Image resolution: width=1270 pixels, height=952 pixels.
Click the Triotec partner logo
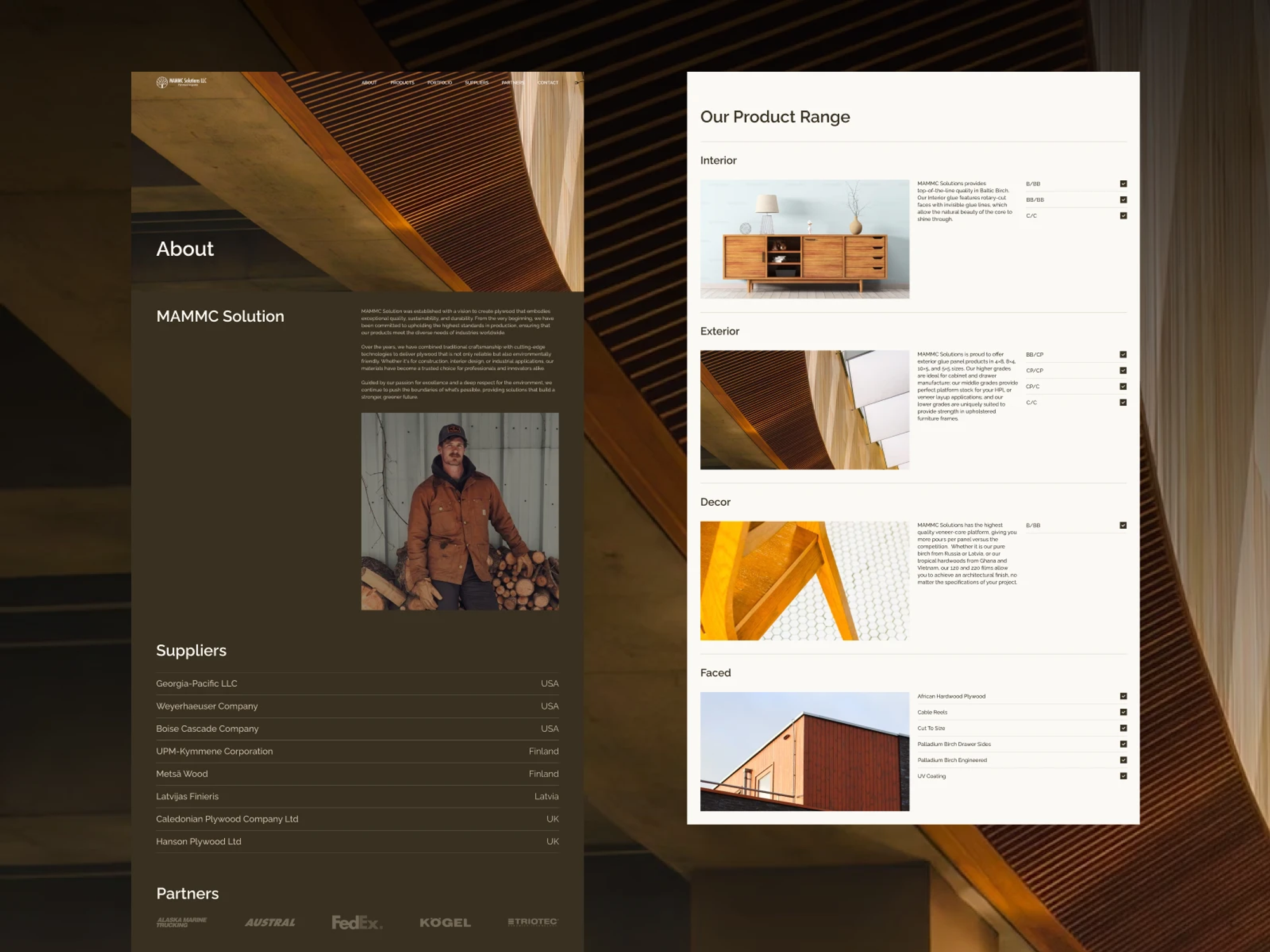(x=533, y=922)
